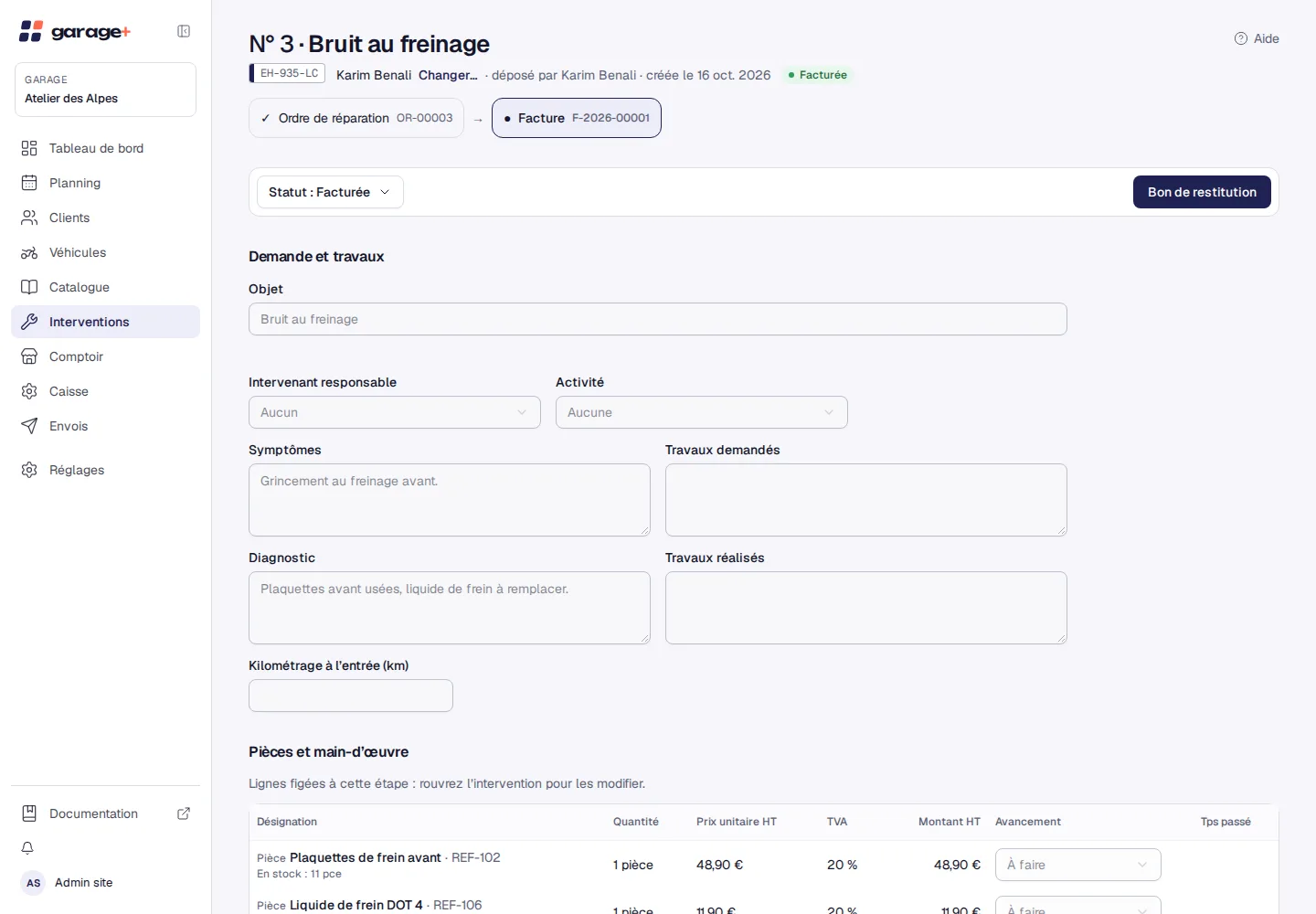The width and height of the screenshot is (1316, 914).
Task: Click the Interventions wrench icon
Action: (29, 322)
